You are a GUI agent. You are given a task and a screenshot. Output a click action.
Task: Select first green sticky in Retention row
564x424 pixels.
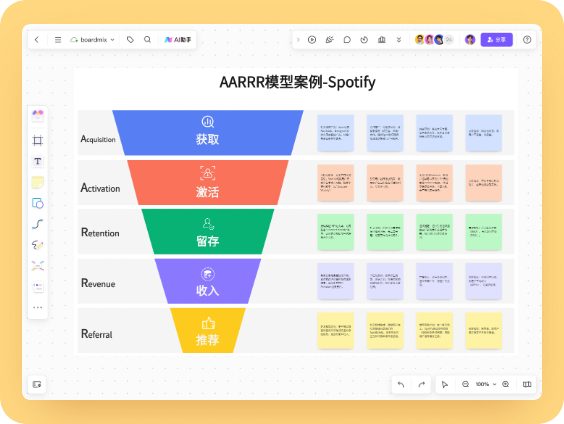point(336,232)
